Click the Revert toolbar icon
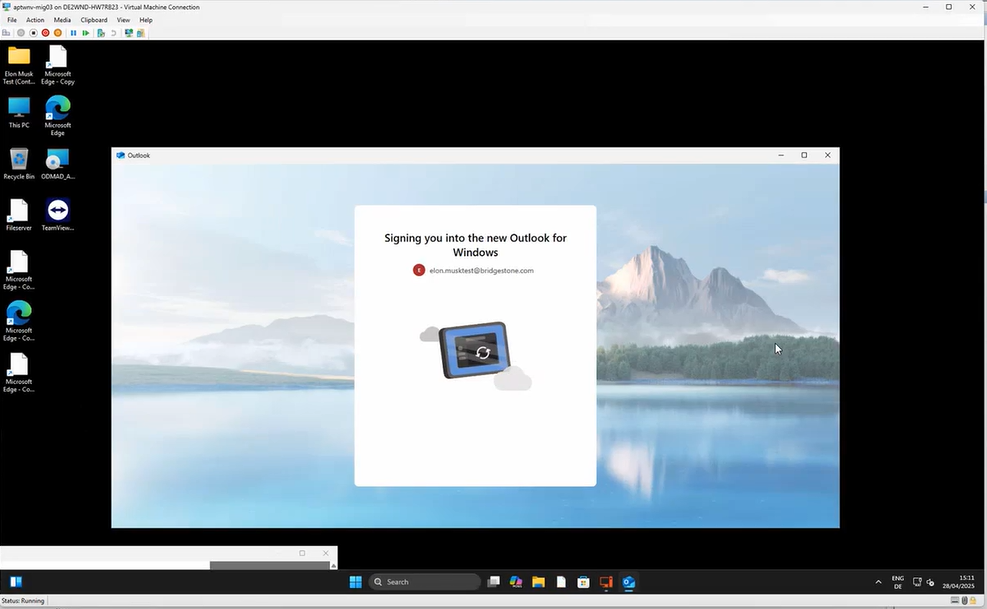 (113, 33)
